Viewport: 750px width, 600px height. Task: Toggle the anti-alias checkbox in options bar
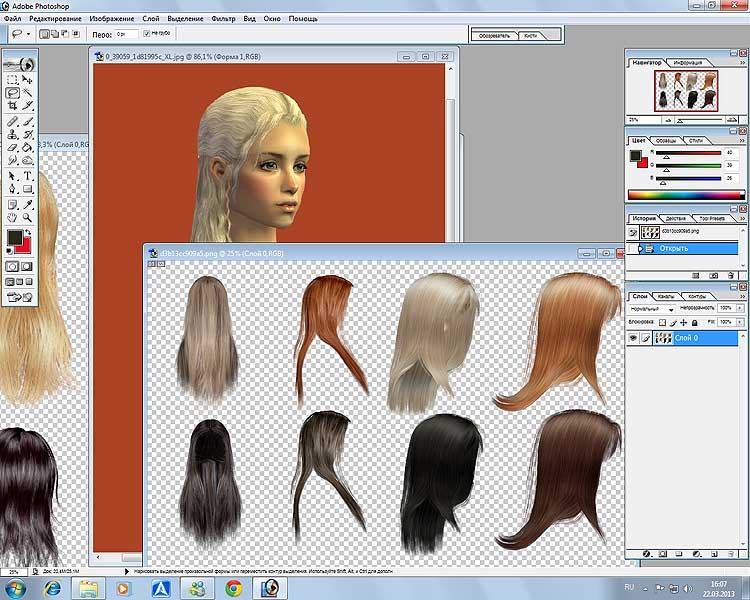pyautogui.click(x=147, y=33)
